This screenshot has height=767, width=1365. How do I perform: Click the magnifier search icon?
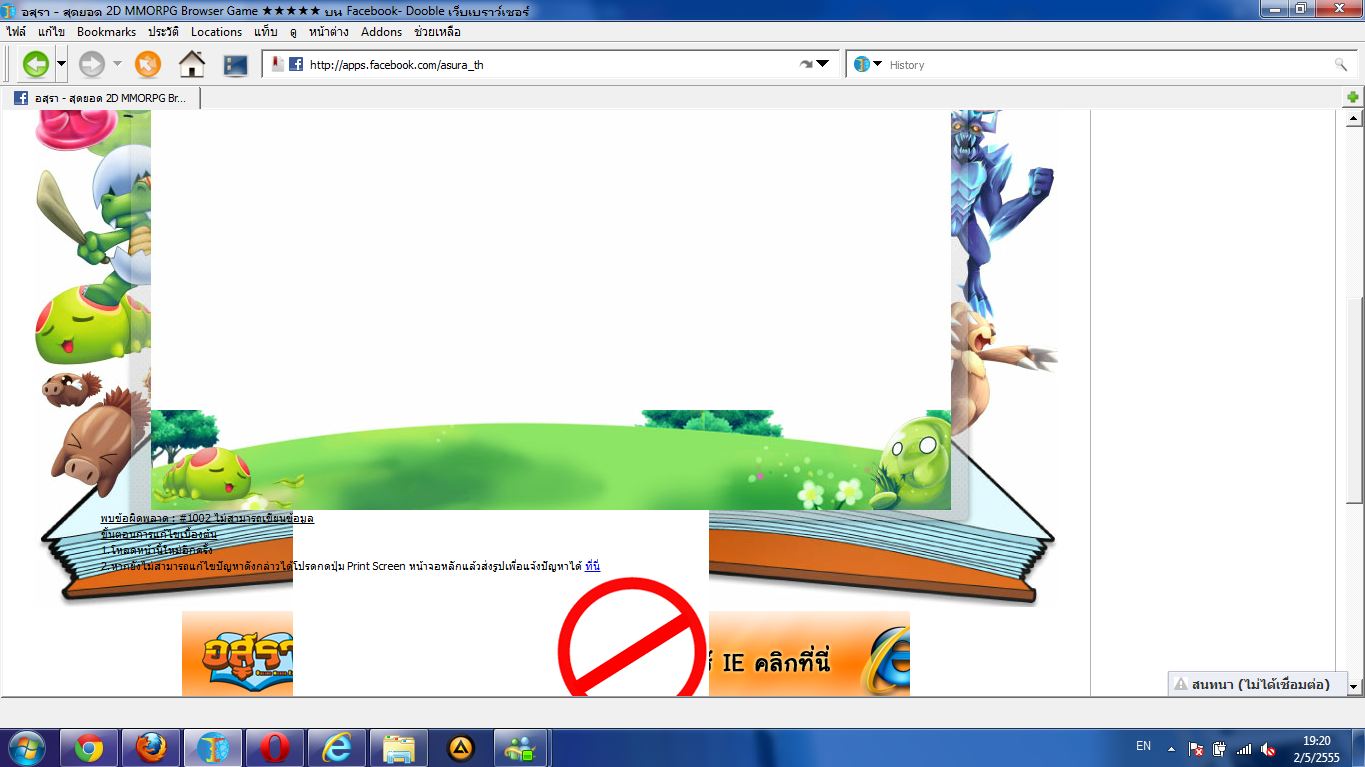pos(1341,64)
